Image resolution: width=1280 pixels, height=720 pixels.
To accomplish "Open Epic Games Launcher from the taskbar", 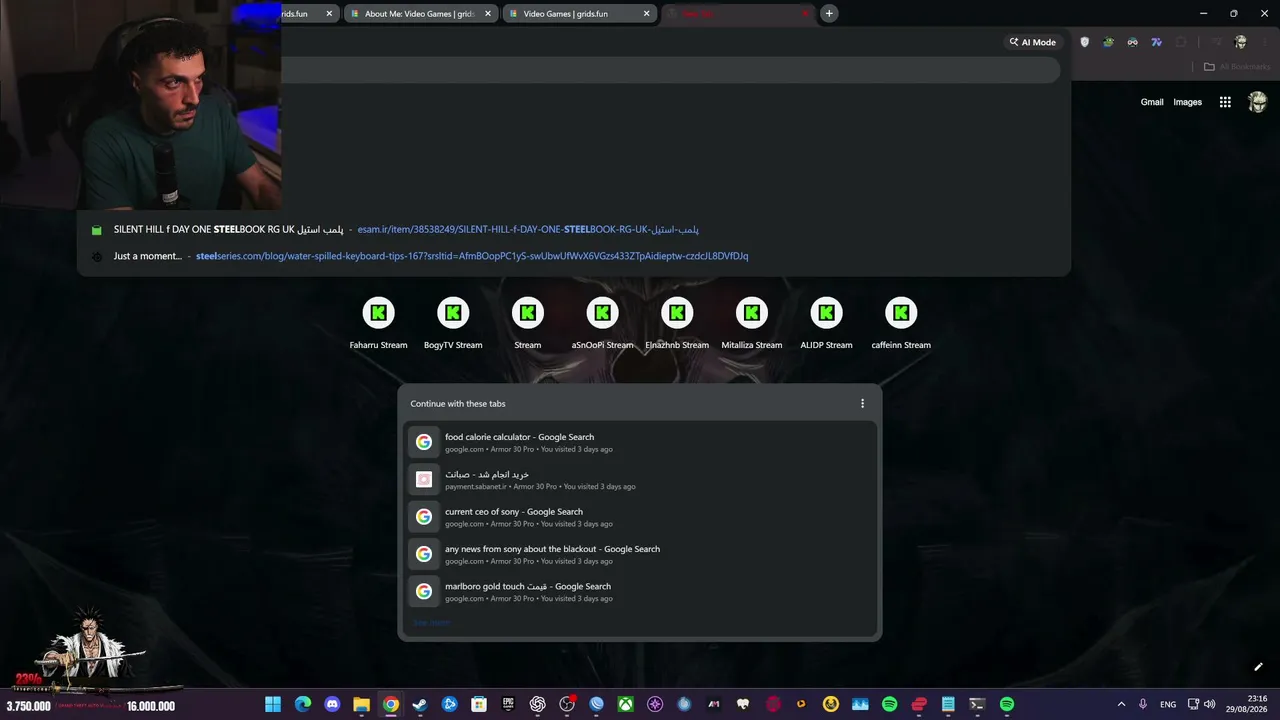I will pyautogui.click(x=508, y=704).
